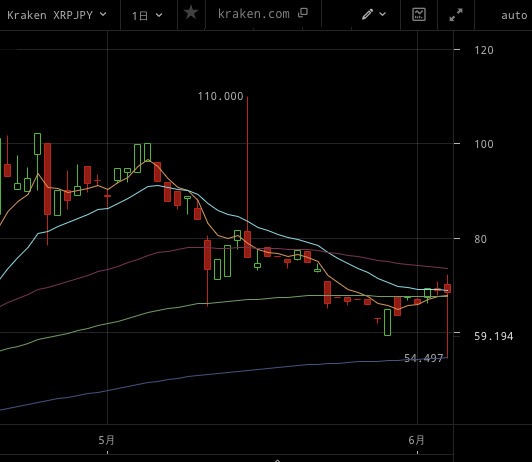Click the 110.000 high price label
This screenshot has width=532, height=462.
point(221,96)
